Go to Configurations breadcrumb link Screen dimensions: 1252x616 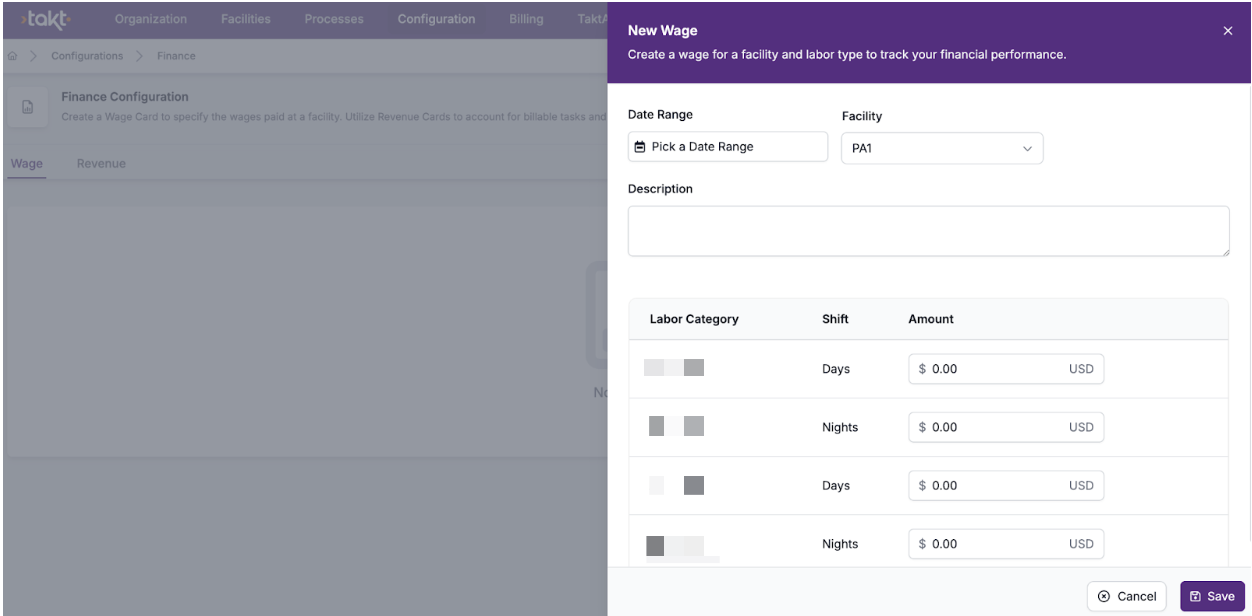coord(87,56)
